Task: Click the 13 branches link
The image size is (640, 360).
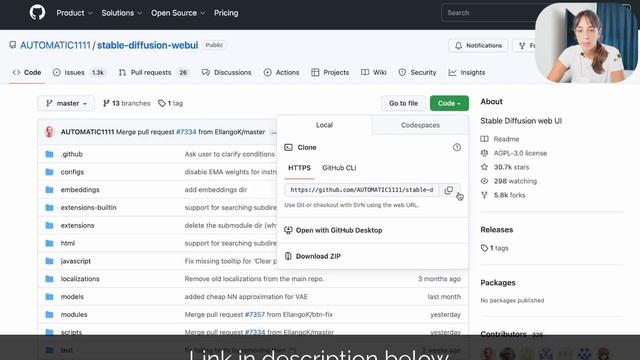Action: click(x=127, y=103)
